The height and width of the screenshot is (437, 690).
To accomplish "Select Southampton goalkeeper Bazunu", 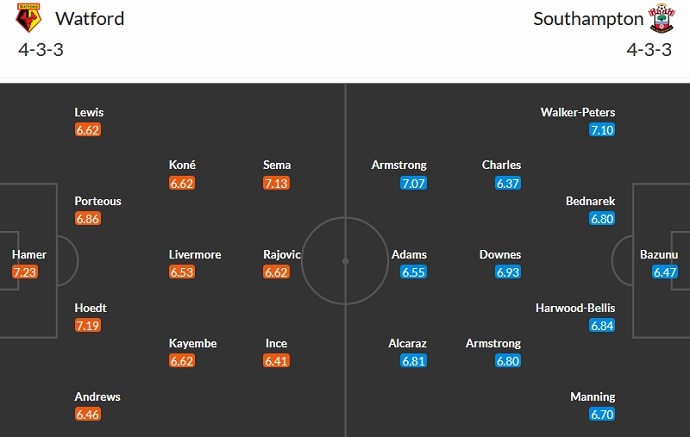I will click(x=660, y=254).
